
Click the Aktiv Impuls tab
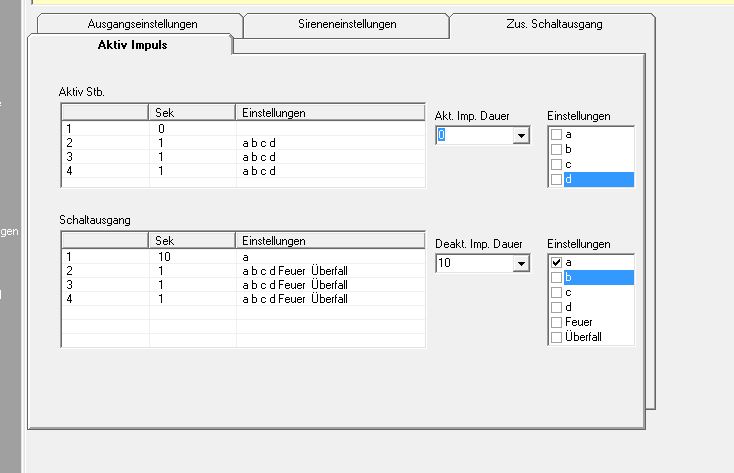(132, 45)
